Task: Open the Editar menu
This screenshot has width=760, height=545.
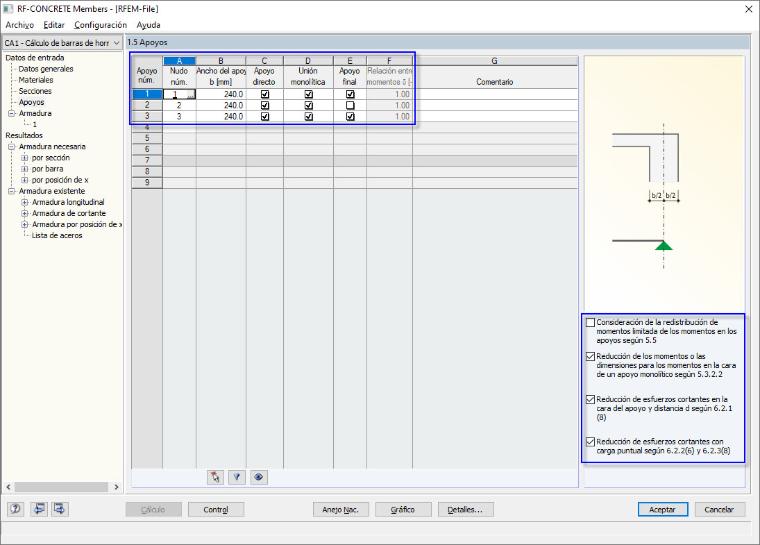Action: pyautogui.click(x=54, y=25)
